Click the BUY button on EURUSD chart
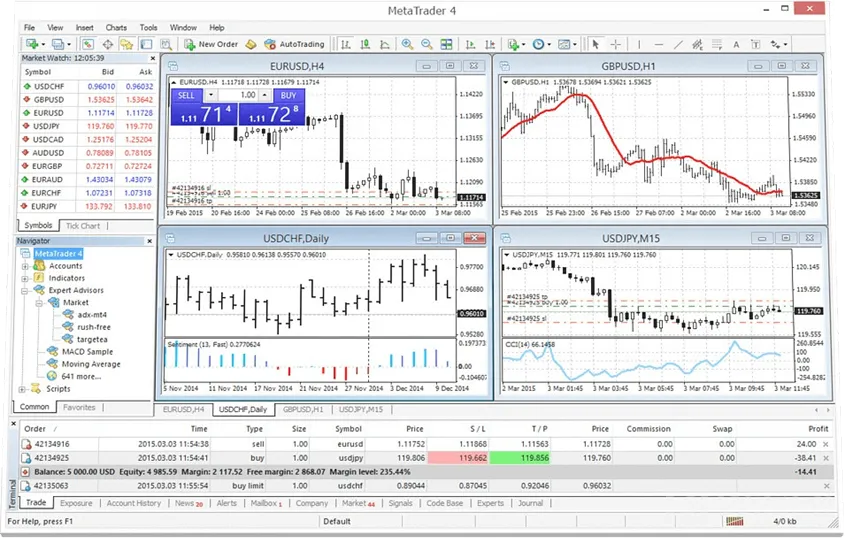 [288, 95]
